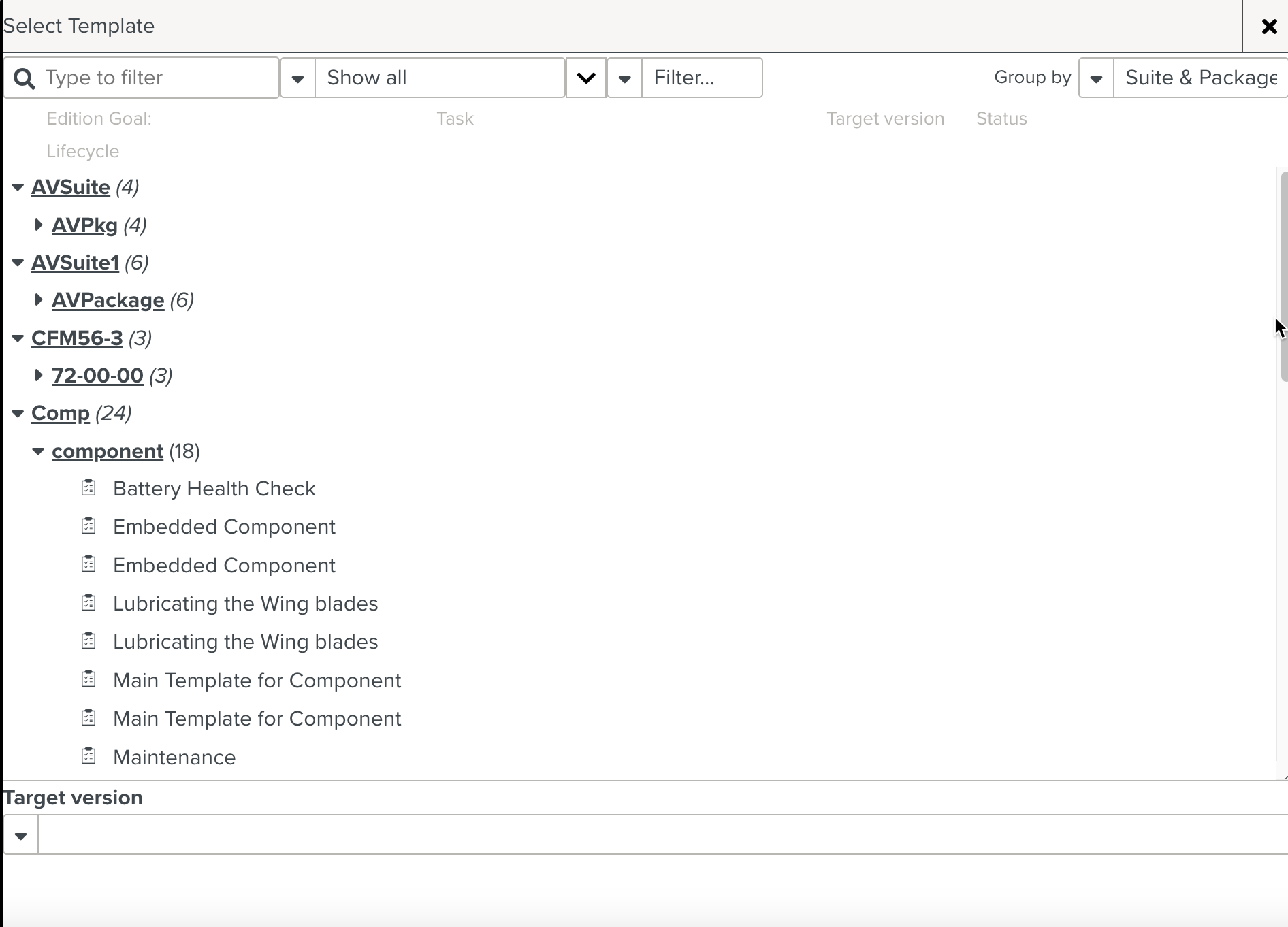The height and width of the screenshot is (927, 1288).
Task: Expand the AVPackage node under AVSuite1
Action: point(39,299)
